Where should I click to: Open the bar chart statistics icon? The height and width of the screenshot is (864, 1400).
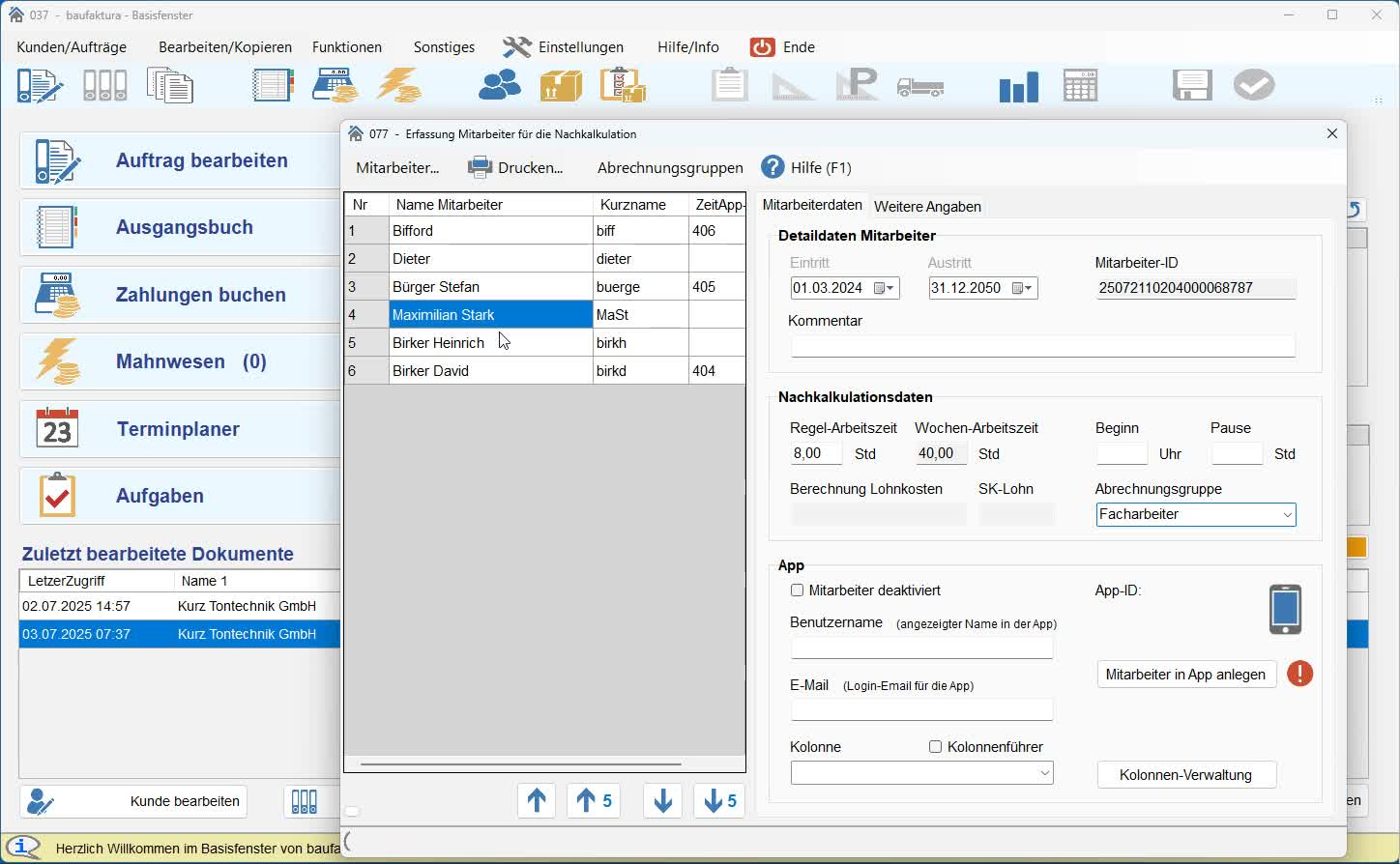tap(1018, 87)
